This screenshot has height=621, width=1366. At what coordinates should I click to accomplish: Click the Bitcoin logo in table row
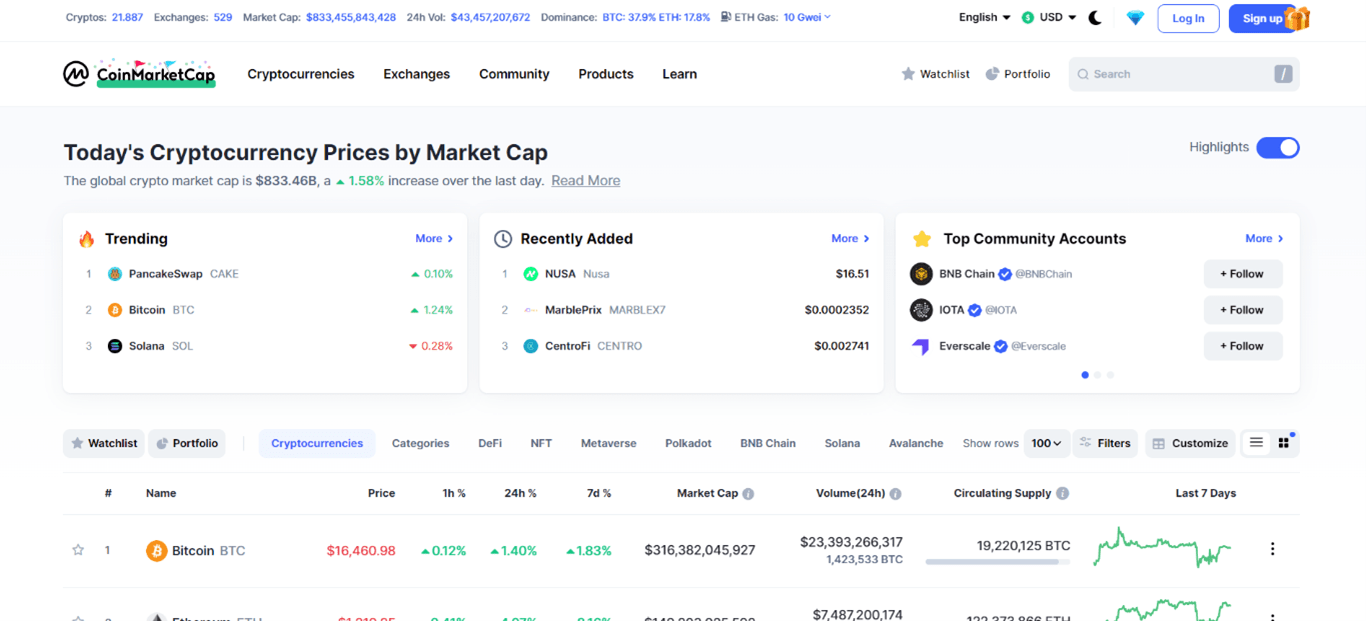click(x=156, y=551)
